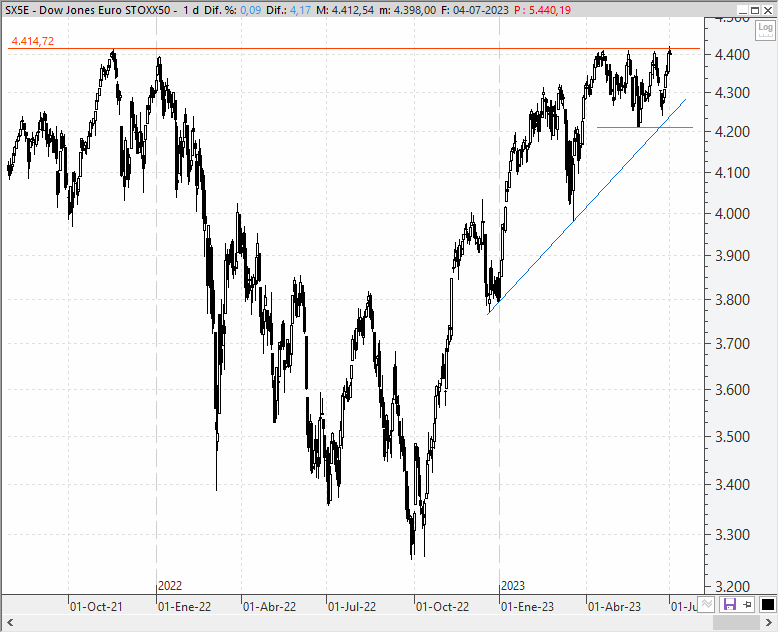Click the horizontal scrollbar right arrow
The image size is (779, 633).
(769, 623)
